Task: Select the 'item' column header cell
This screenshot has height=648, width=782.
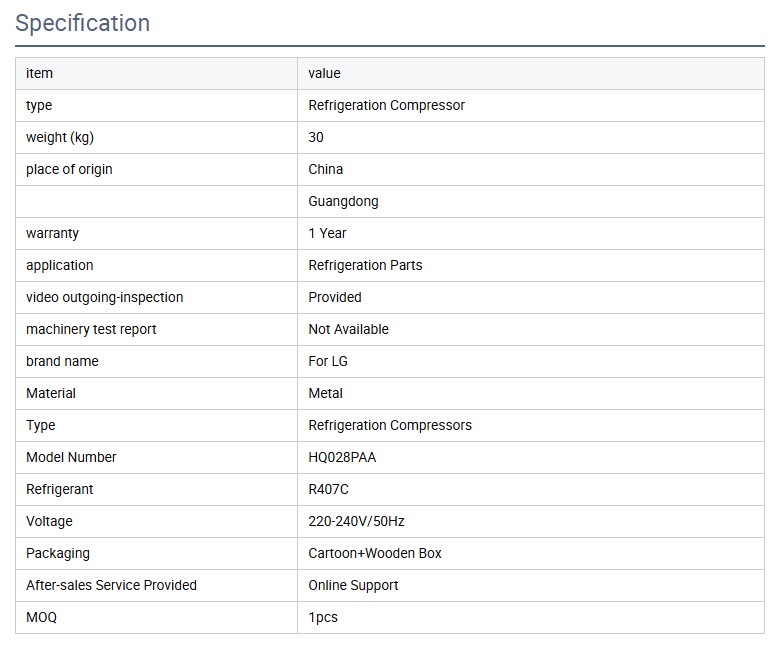Action: click(40, 73)
